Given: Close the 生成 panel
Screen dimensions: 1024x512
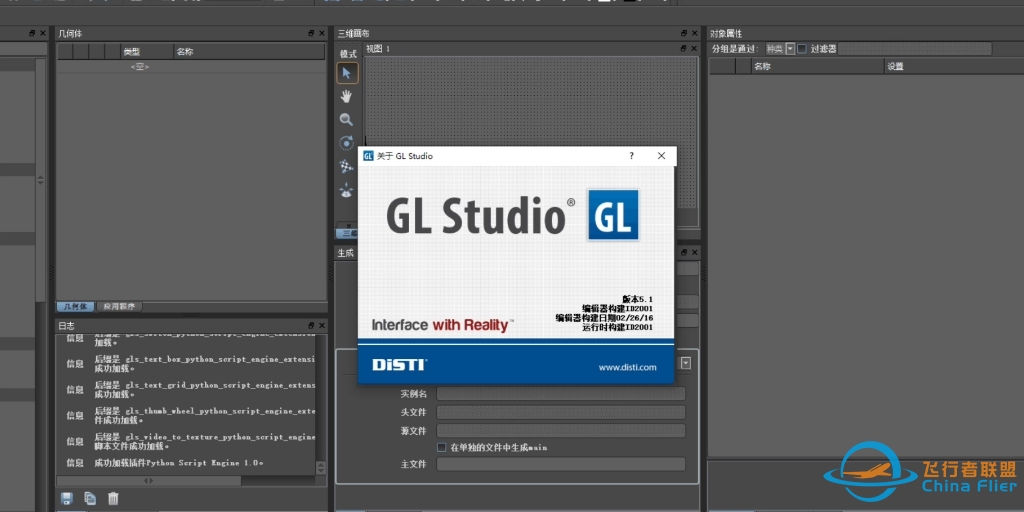Looking at the screenshot, I should click(x=694, y=252).
